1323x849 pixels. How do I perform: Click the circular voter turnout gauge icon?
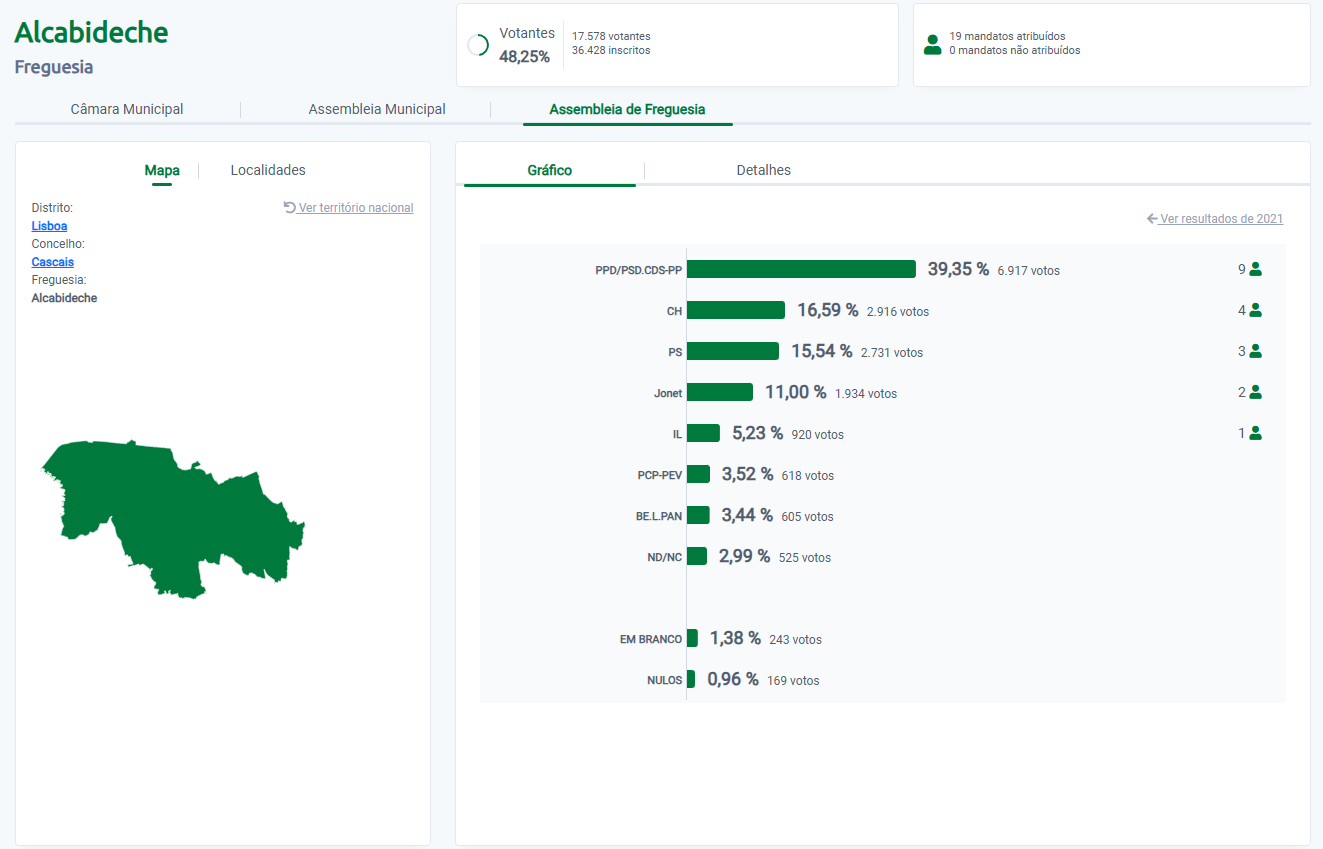[x=478, y=45]
